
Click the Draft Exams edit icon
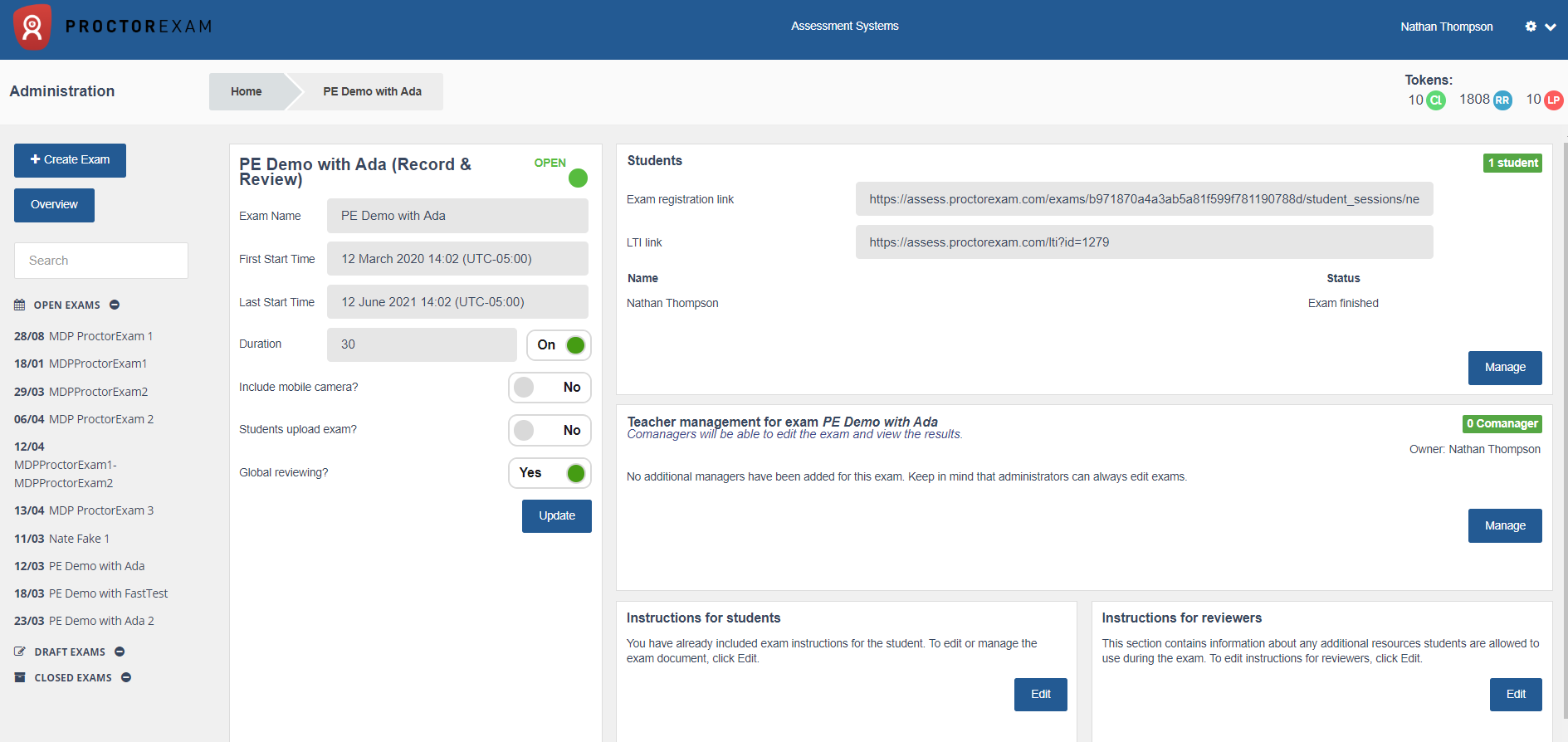pos(20,652)
